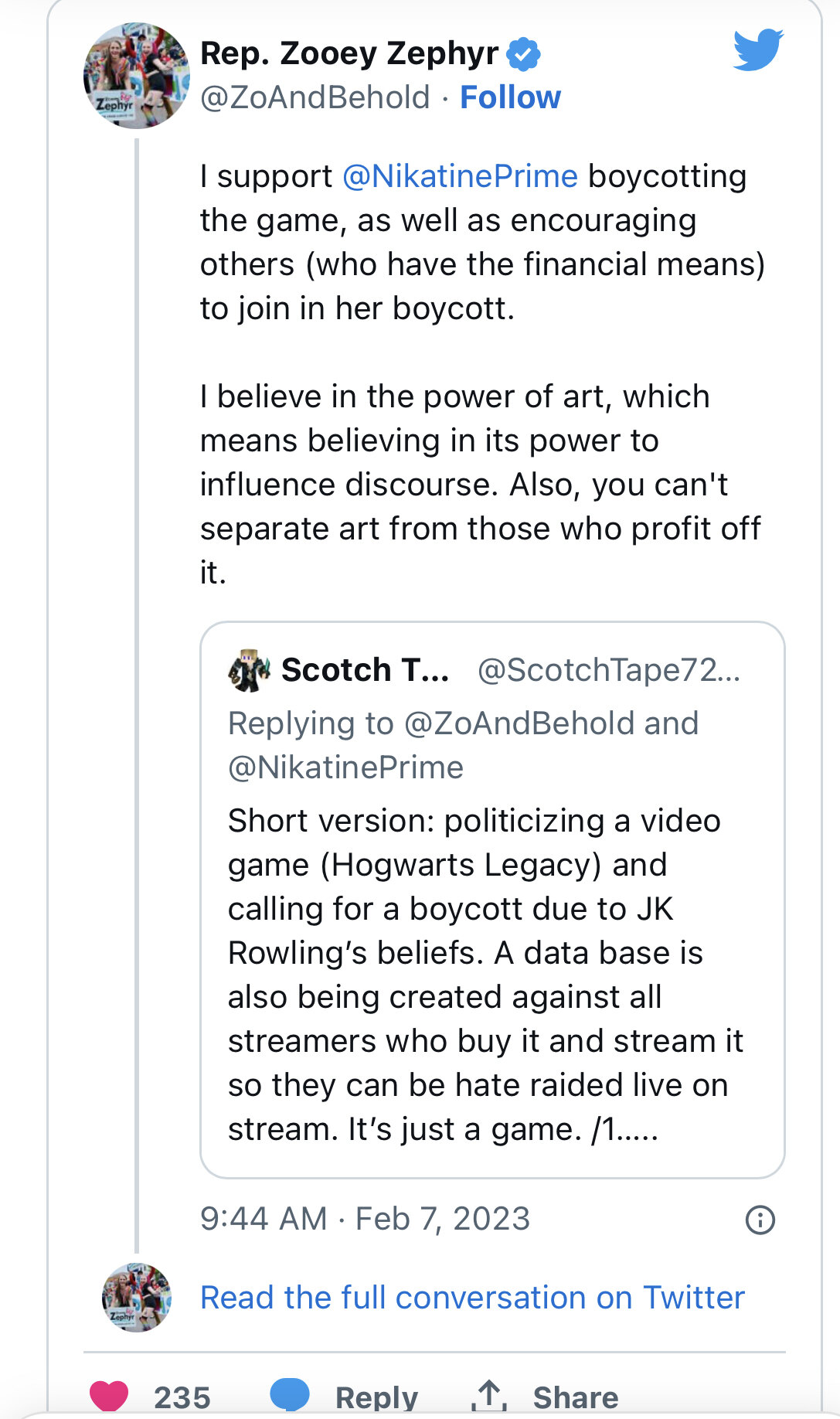The width and height of the screenshot is (840, 1419).
Task: Open the tweet info circle icon
Action: [x=760, y=1220]
